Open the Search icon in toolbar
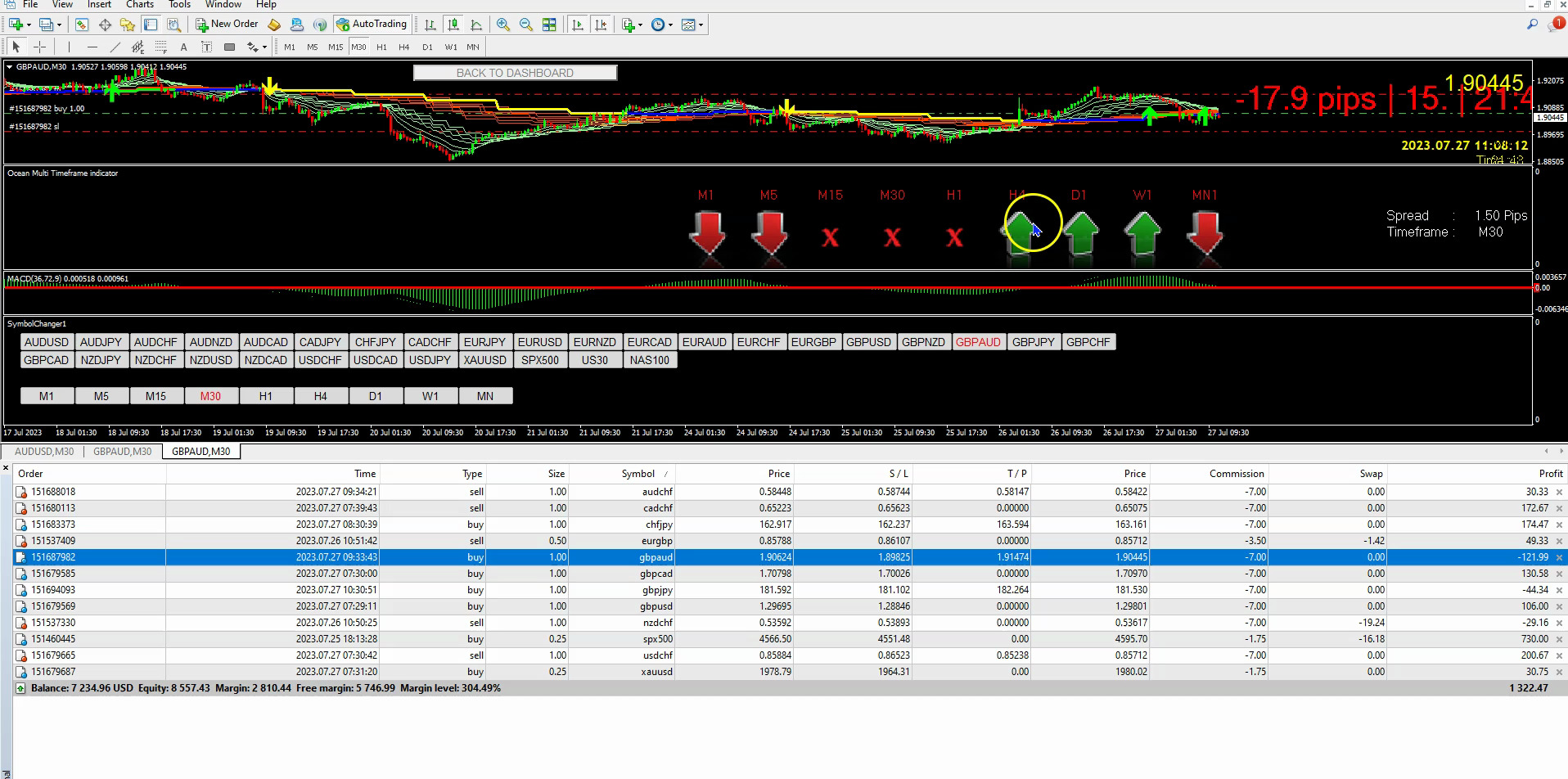The image size is (1568, 779). pyautogui.click(x=1532, y=25)
